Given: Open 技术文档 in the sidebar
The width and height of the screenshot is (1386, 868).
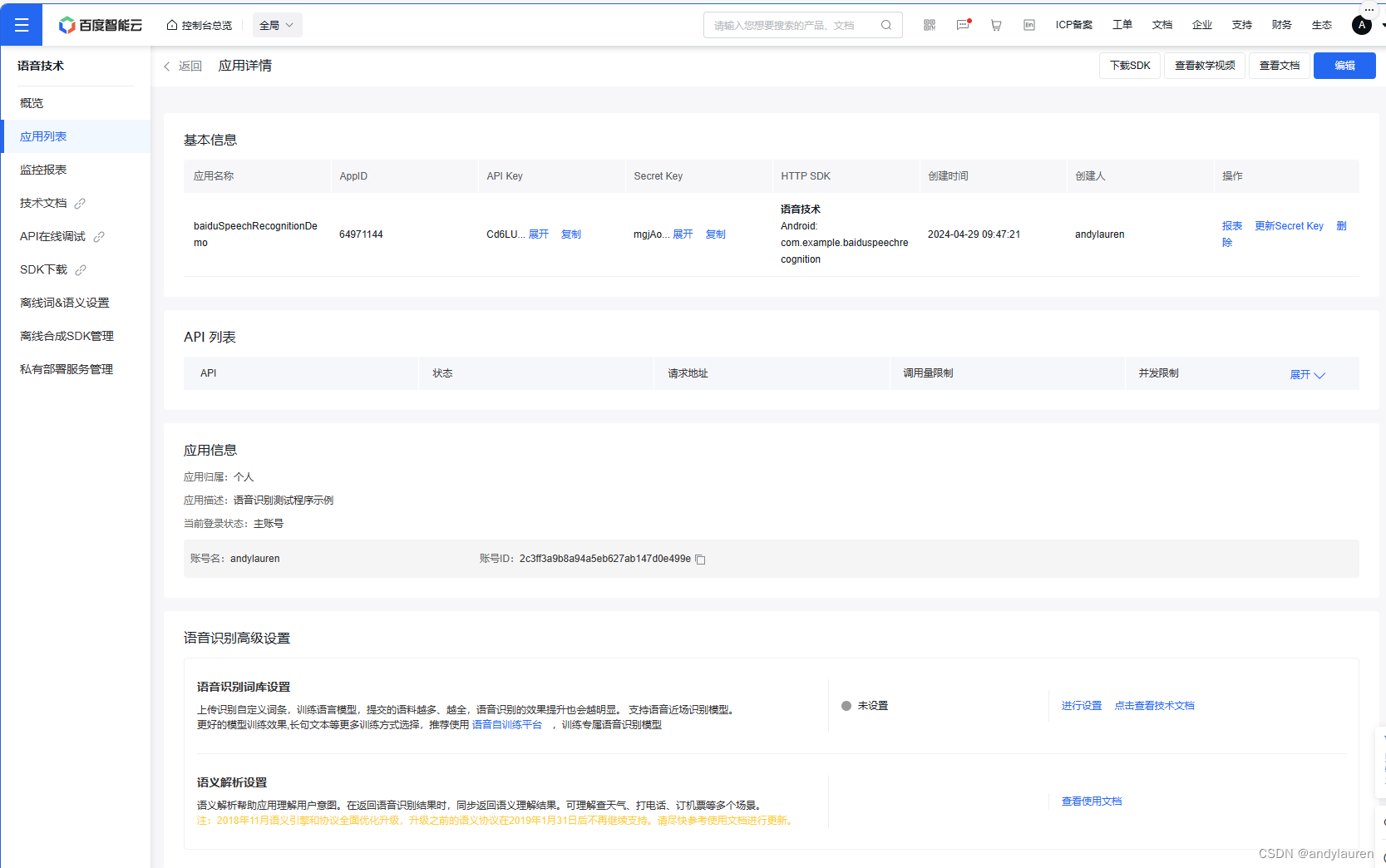Looking at the screenshot, I should [43, 203].
